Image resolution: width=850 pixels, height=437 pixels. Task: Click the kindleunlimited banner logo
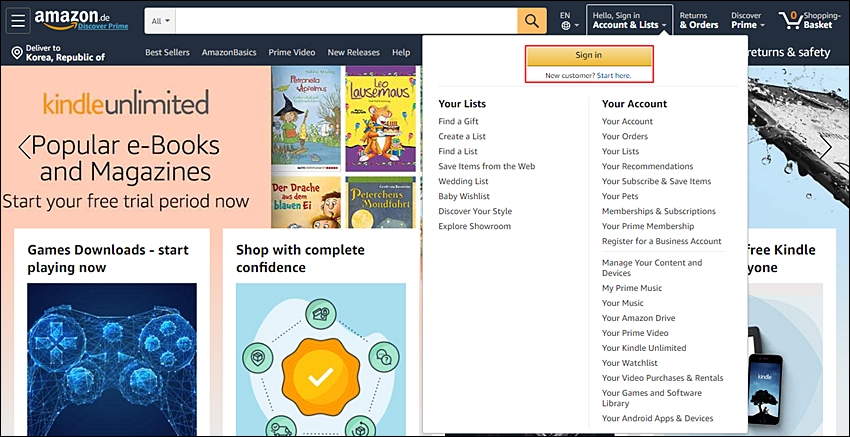pyautogui.click(x=126, y=104)
